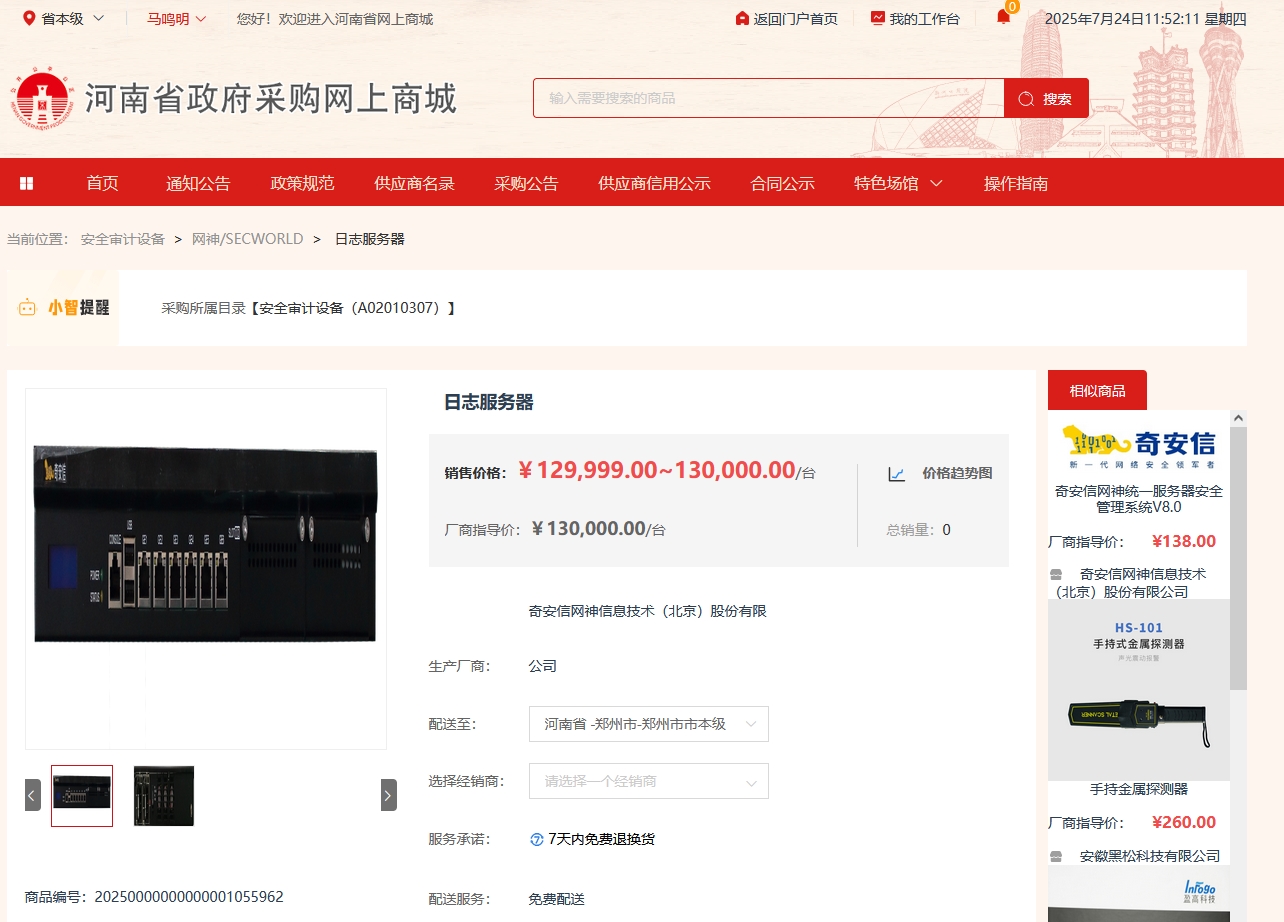1284x922 pixels.
Task: Open the 手持金属探测器 product link
Action: click(x=1139, y=789)
